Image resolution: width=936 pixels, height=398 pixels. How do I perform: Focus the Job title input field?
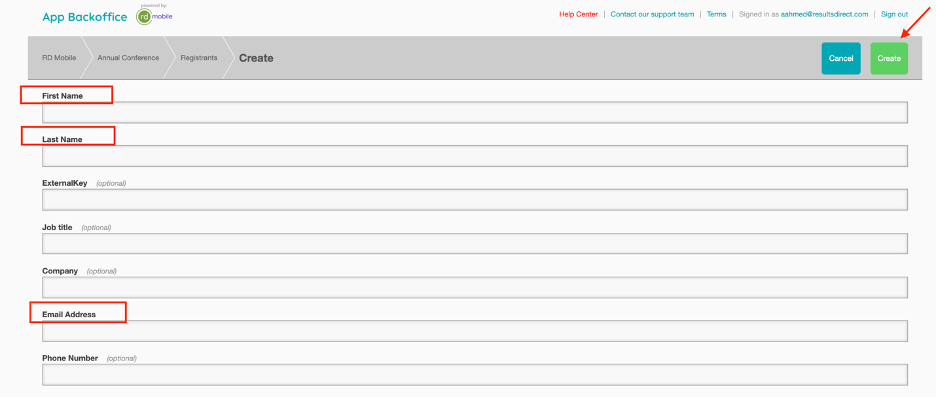point(475,243)
